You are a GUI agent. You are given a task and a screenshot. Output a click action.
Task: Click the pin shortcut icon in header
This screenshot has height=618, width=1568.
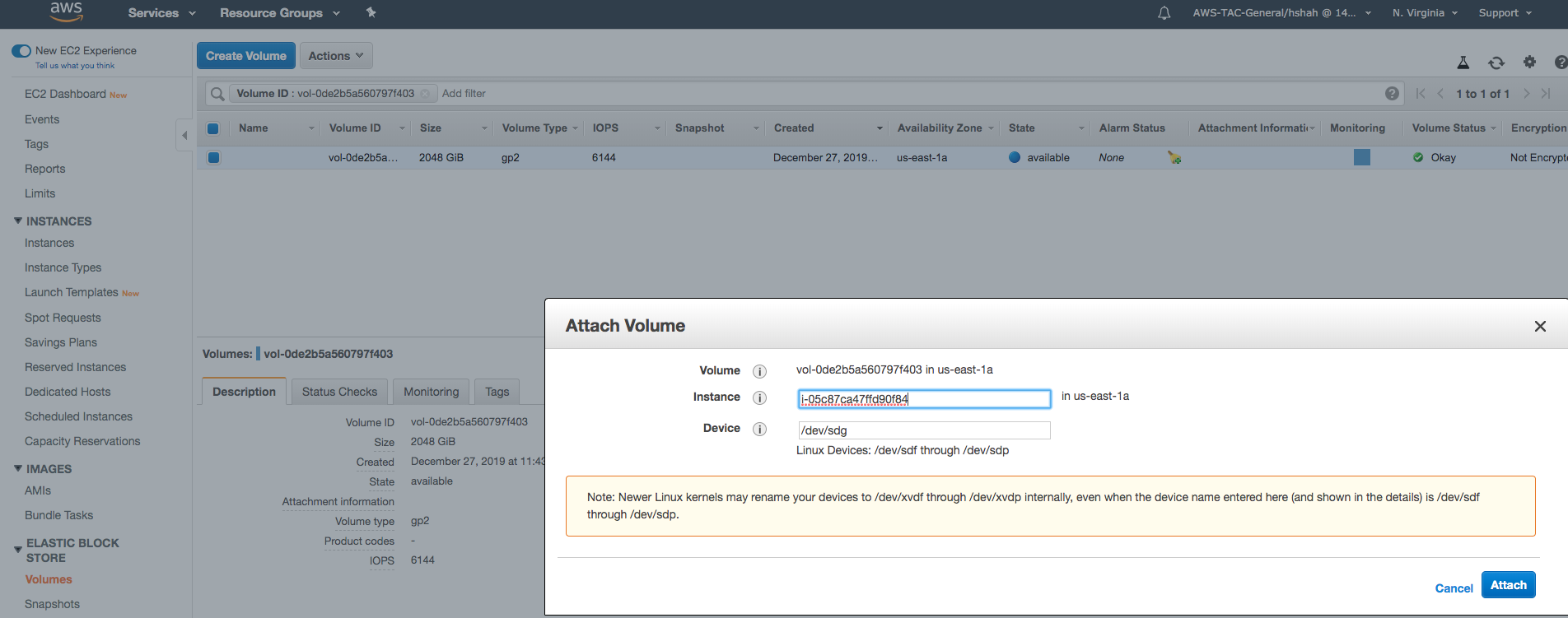click(371, 12)
